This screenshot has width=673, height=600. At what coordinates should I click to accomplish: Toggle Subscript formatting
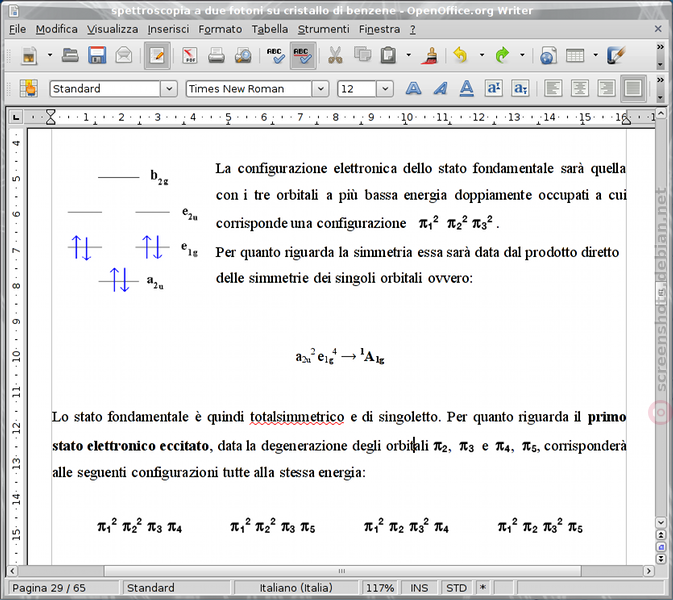coord(520,89)
